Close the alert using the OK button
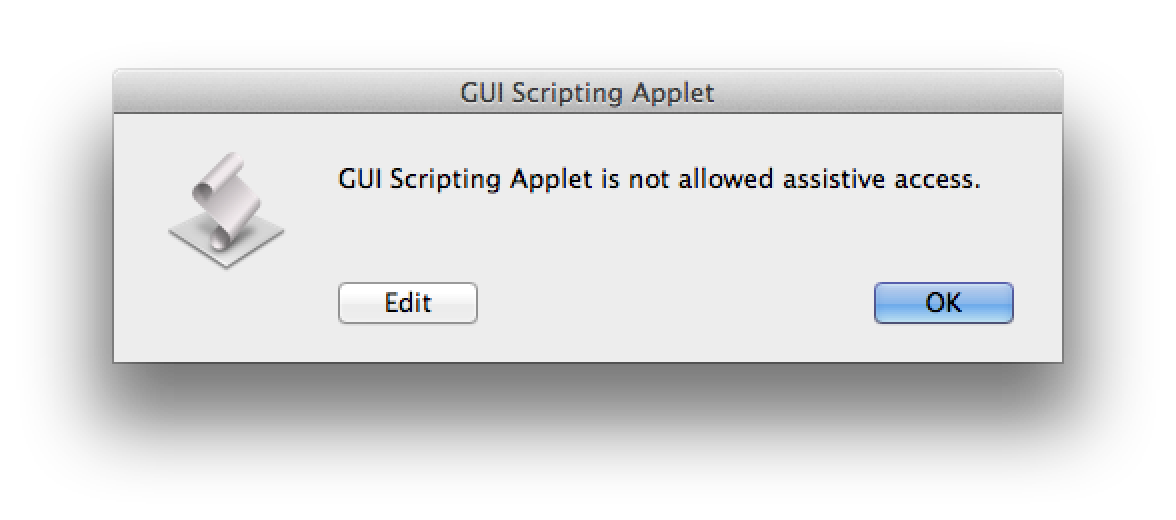The width and height of the screenshot is (1176, 520). point(943,303)
